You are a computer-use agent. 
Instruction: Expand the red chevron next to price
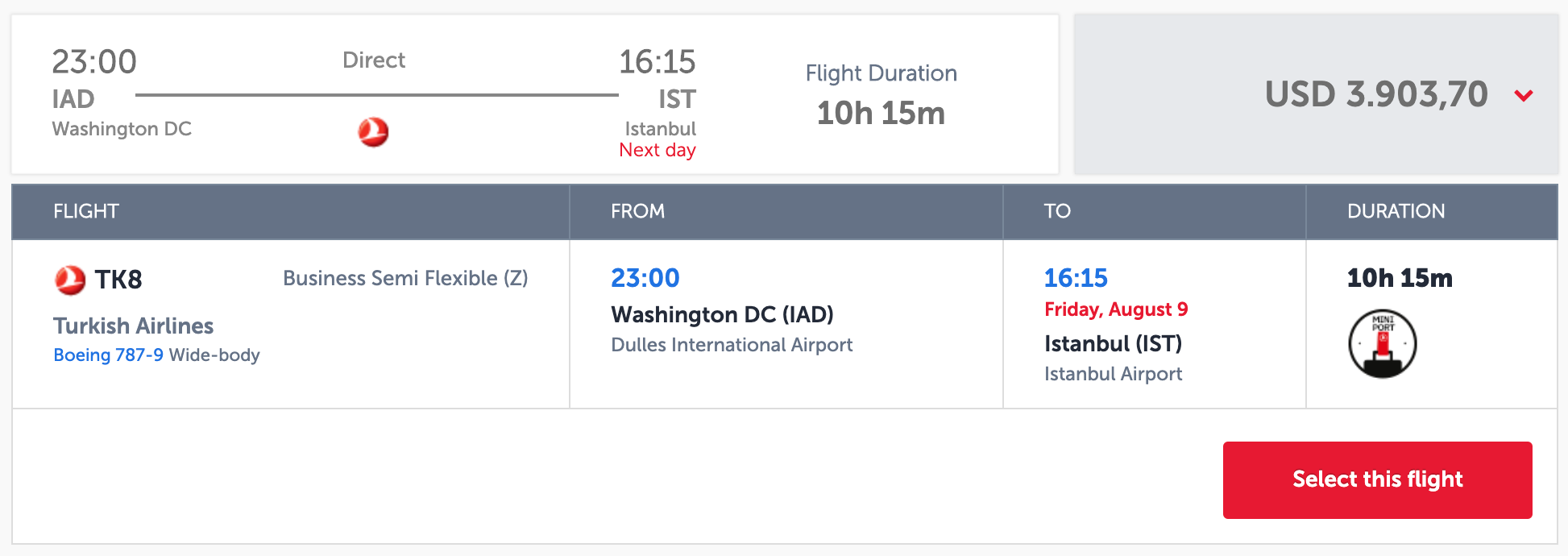tap(1523, 96)
